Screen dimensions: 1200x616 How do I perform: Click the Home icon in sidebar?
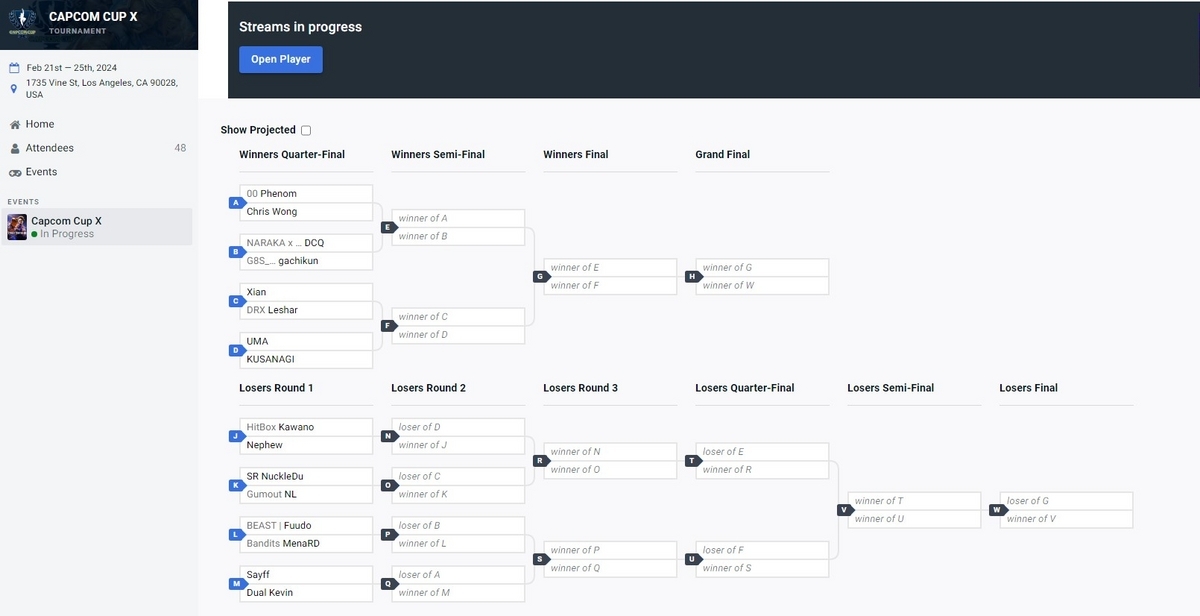tap(15, 125)
